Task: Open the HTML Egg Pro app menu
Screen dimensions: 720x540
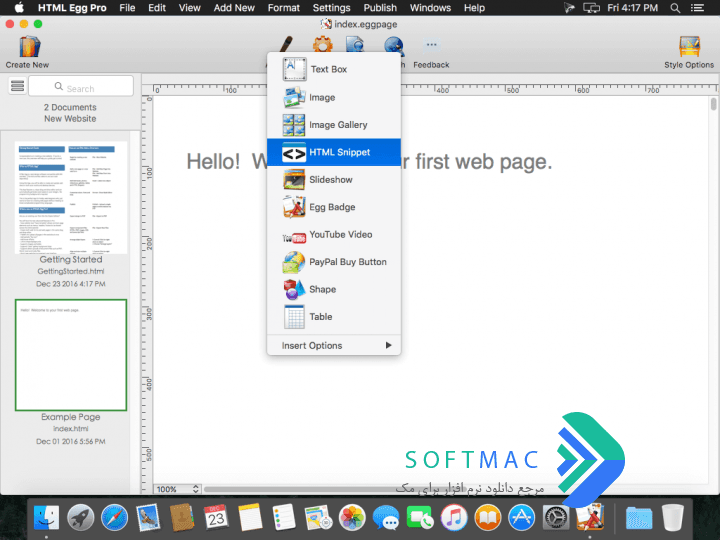Action: click(x=72, y=8)
